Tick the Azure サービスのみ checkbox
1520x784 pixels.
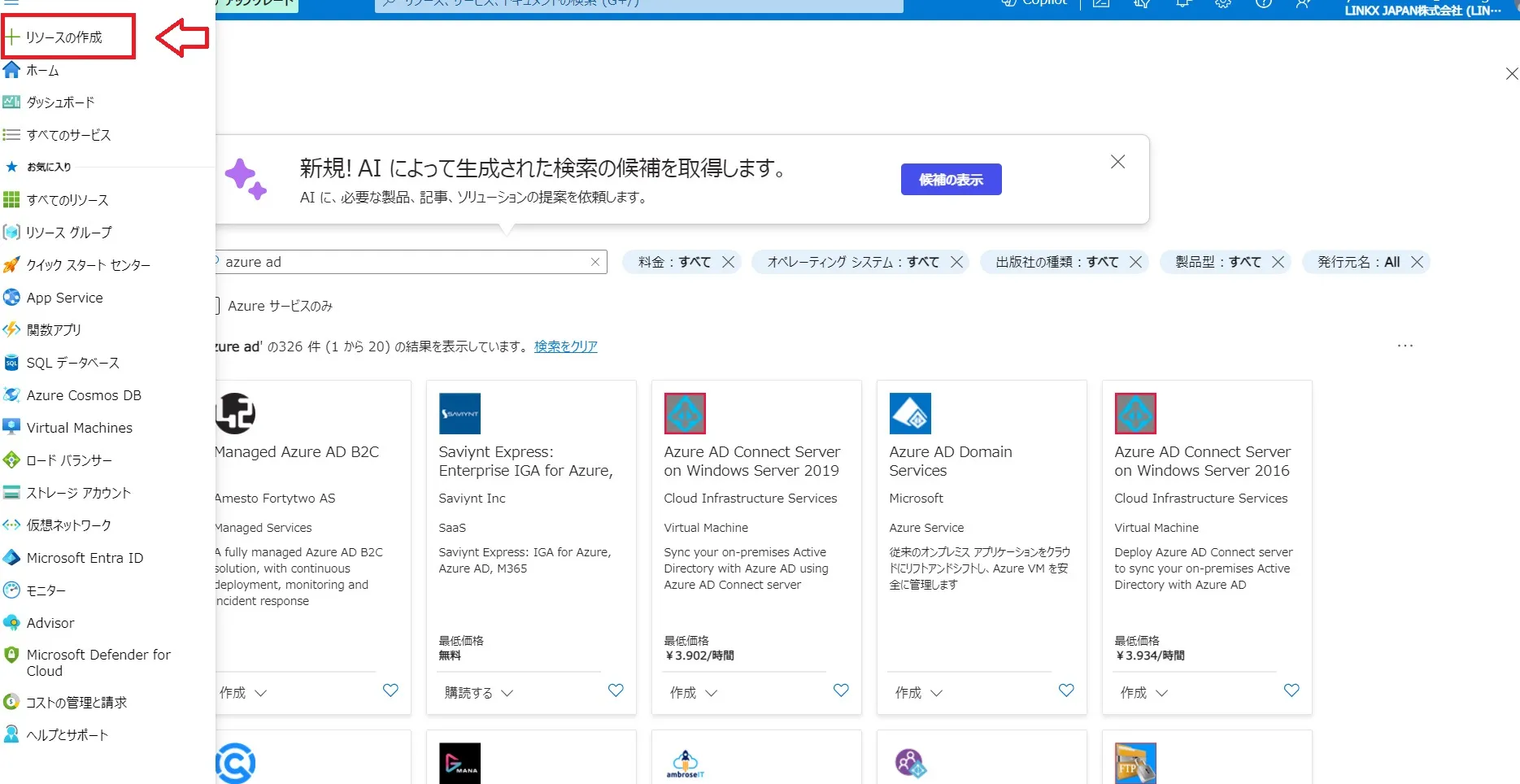(216, 306)
